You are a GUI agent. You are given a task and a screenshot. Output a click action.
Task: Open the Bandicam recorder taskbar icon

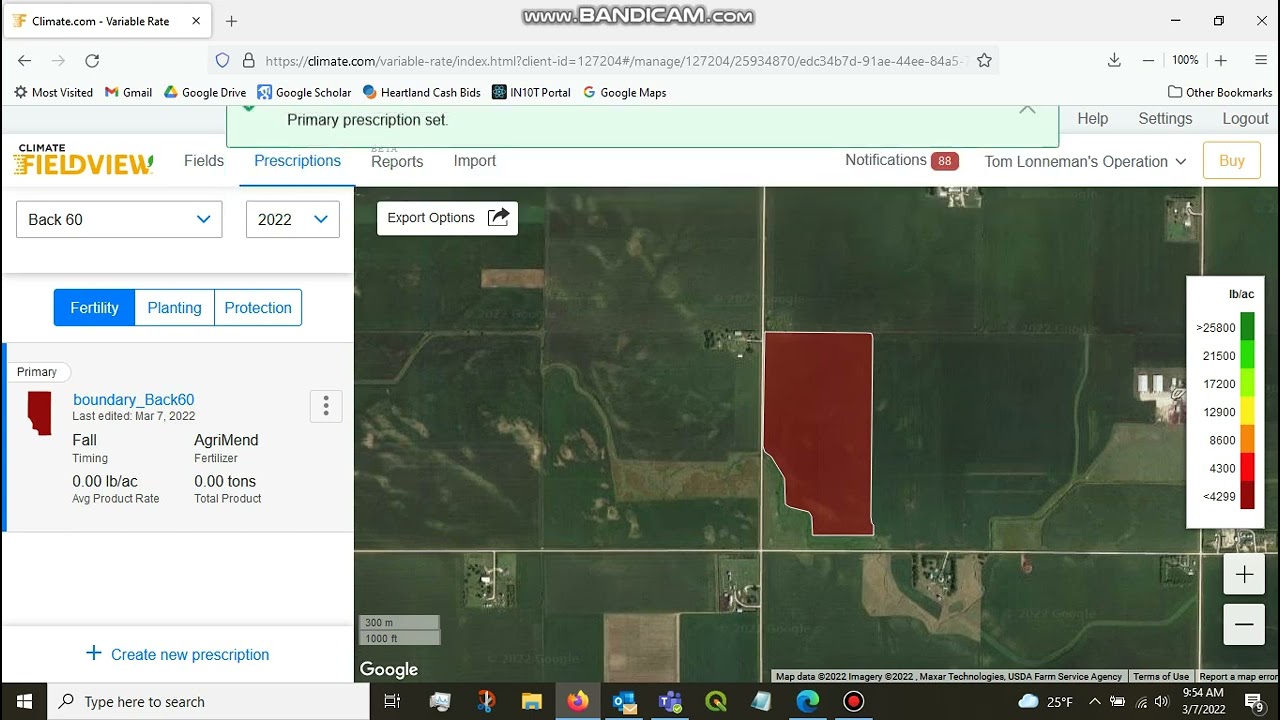click(854, 701)
